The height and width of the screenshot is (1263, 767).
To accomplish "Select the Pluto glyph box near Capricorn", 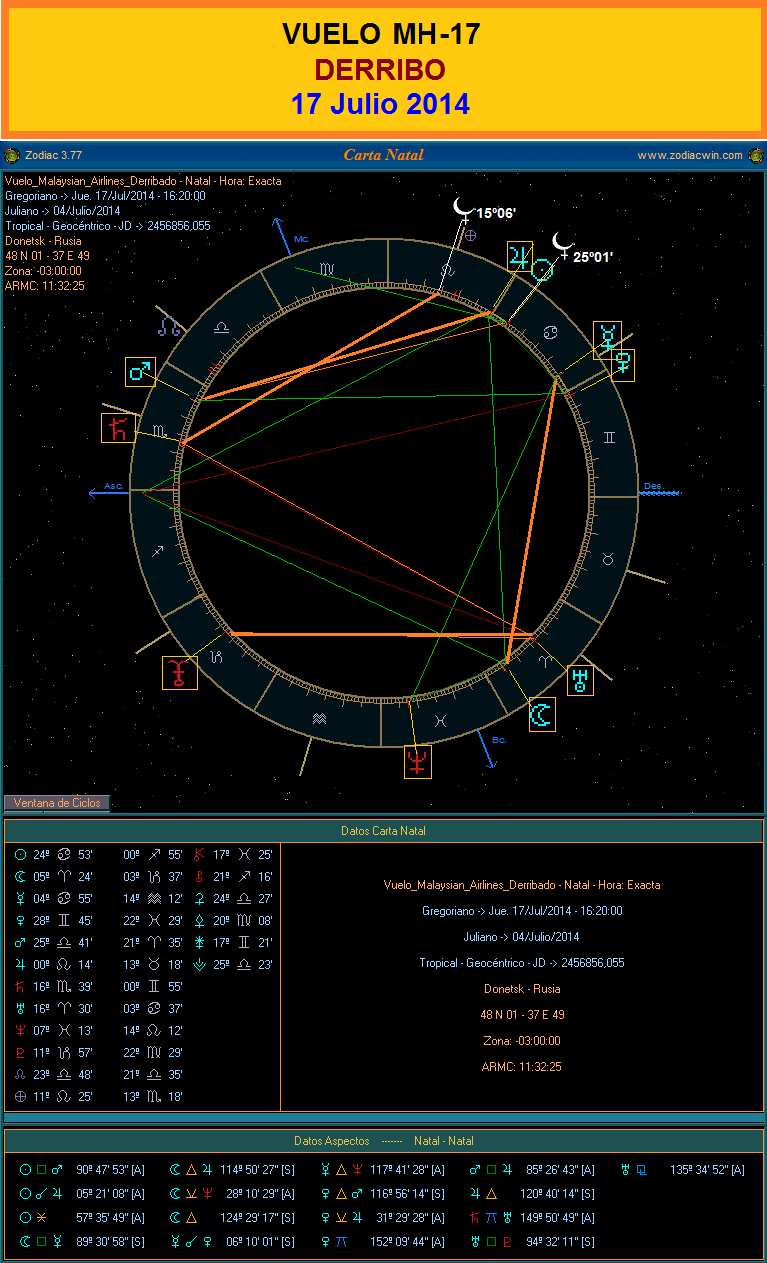I will 180,672.
